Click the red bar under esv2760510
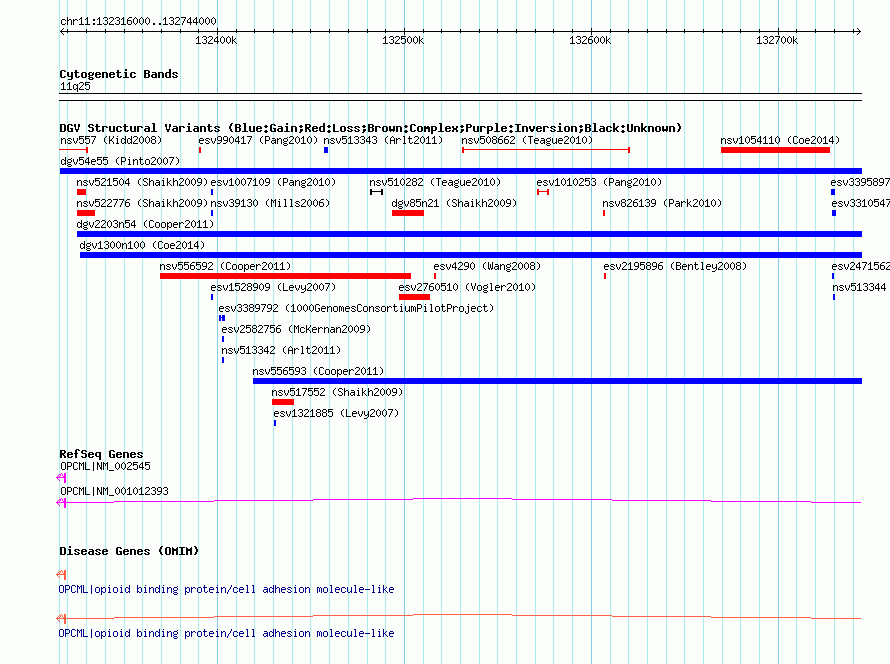The height and width of the screenshot is (664, 890). click(414, 297)
